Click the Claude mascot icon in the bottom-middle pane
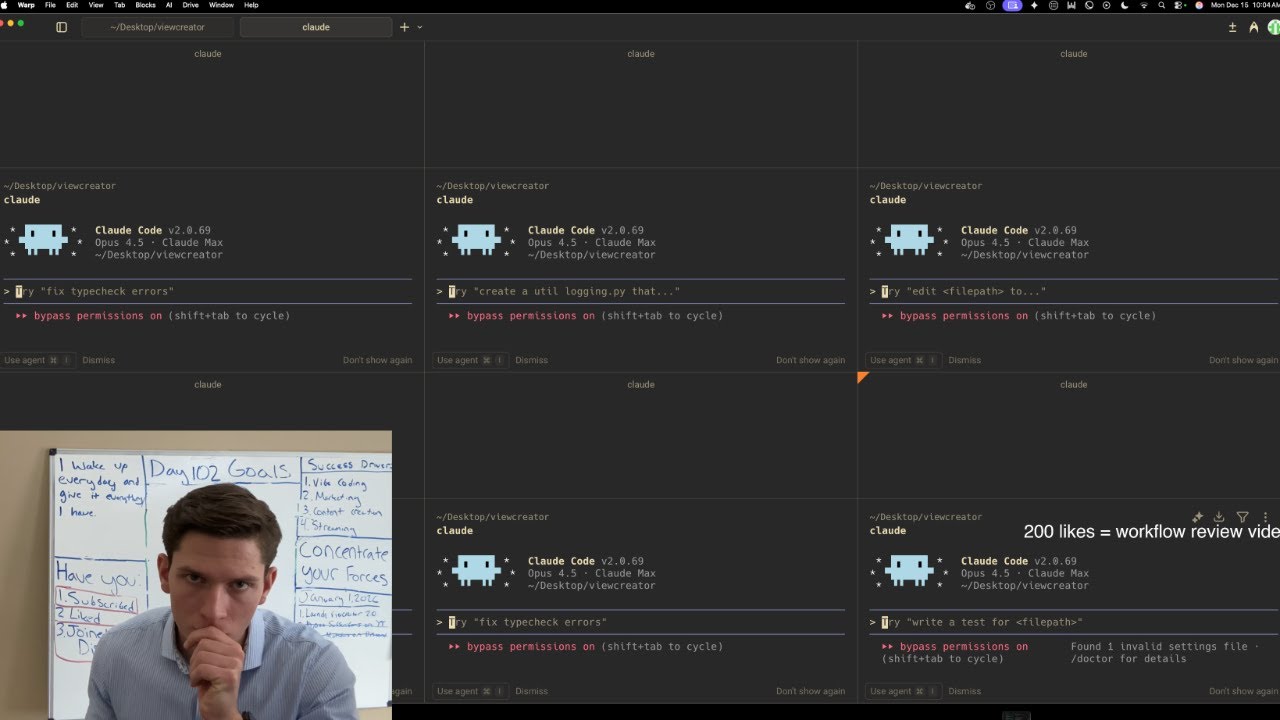The image size is (1280, 720). point(476,571)
